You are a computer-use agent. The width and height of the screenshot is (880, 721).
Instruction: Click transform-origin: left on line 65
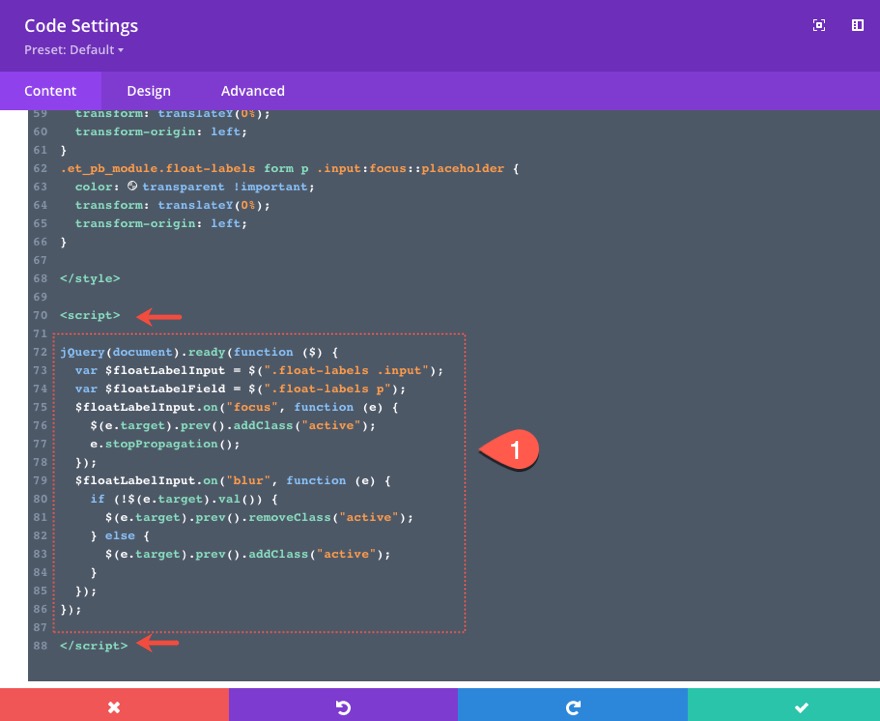click(x=161, y=223)
